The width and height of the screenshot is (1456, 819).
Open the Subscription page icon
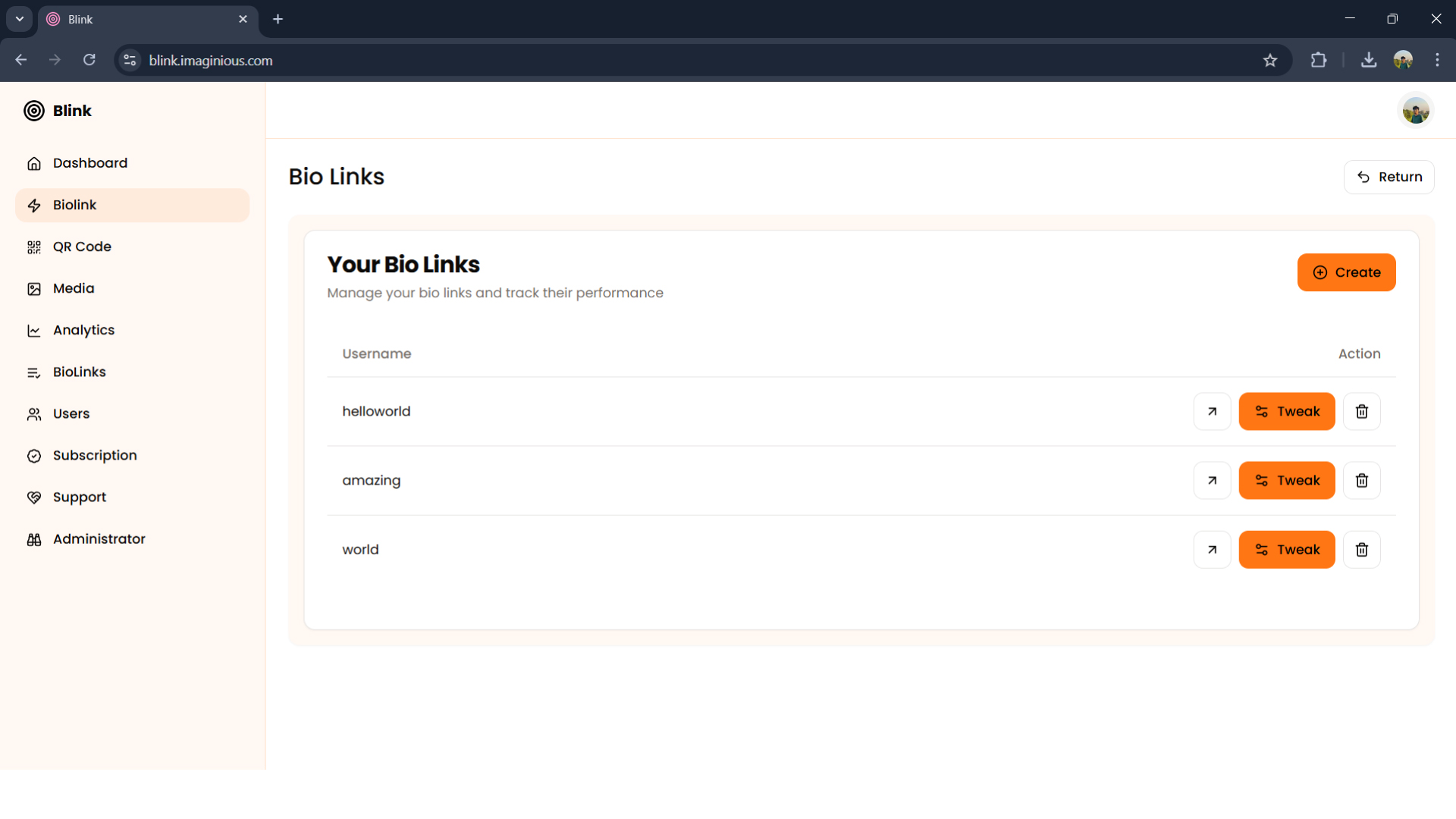tap(34, 456)
